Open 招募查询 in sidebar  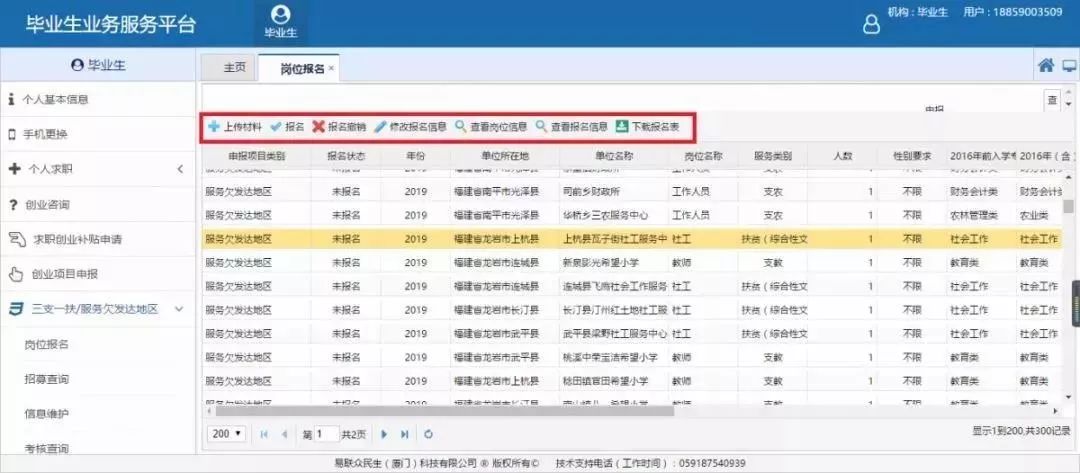click(47, 379)
